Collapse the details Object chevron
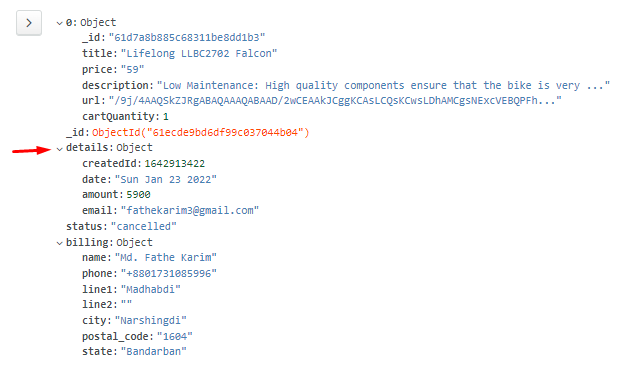The width and height of the screenshot is (631, 378). coord(60,149)
